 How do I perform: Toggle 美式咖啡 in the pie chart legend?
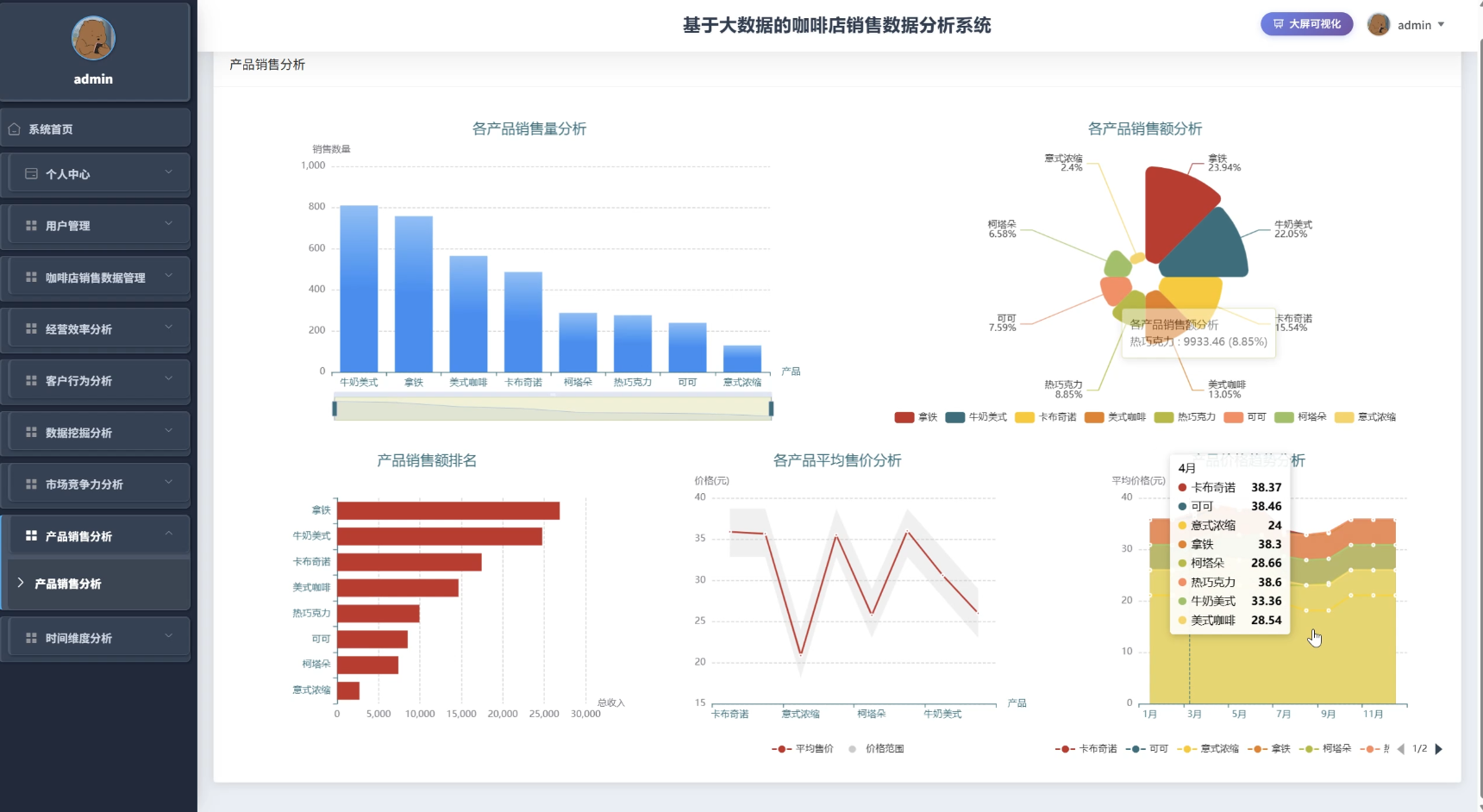[x=1116, y=417]
